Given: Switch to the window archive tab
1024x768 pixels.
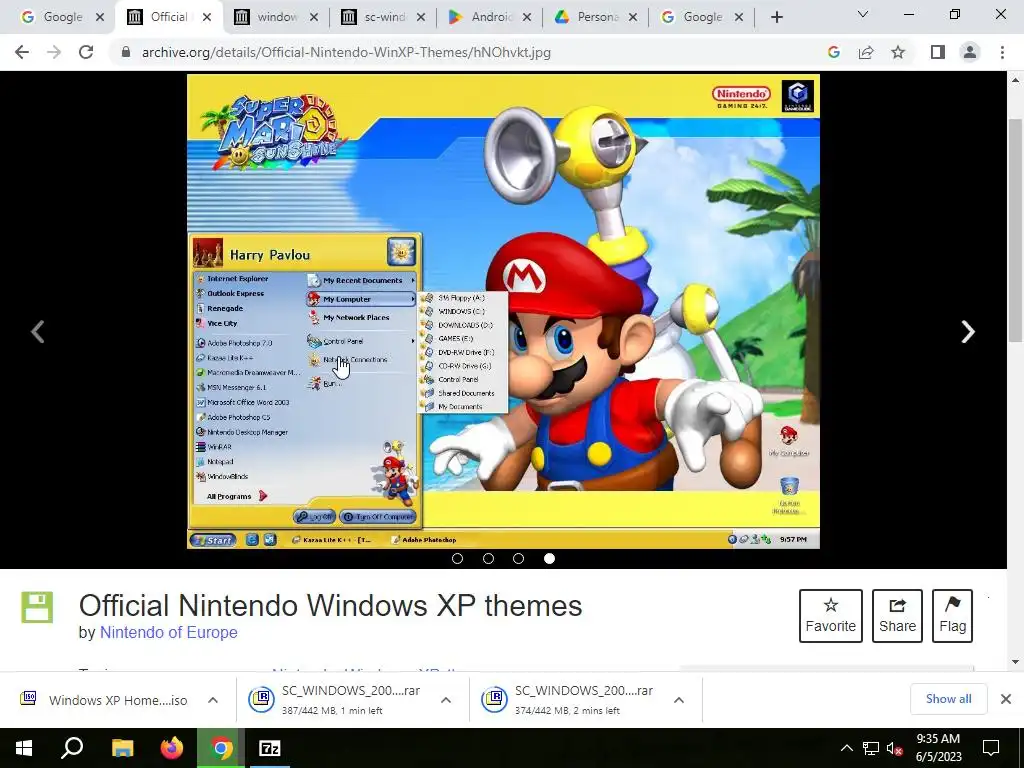Looking at the screenshot, I should 276,17.
